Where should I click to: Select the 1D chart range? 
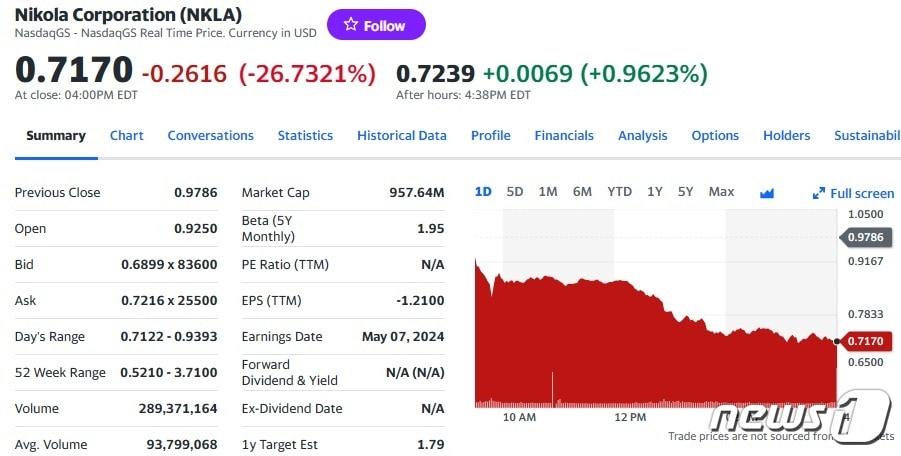pos(483,192)
